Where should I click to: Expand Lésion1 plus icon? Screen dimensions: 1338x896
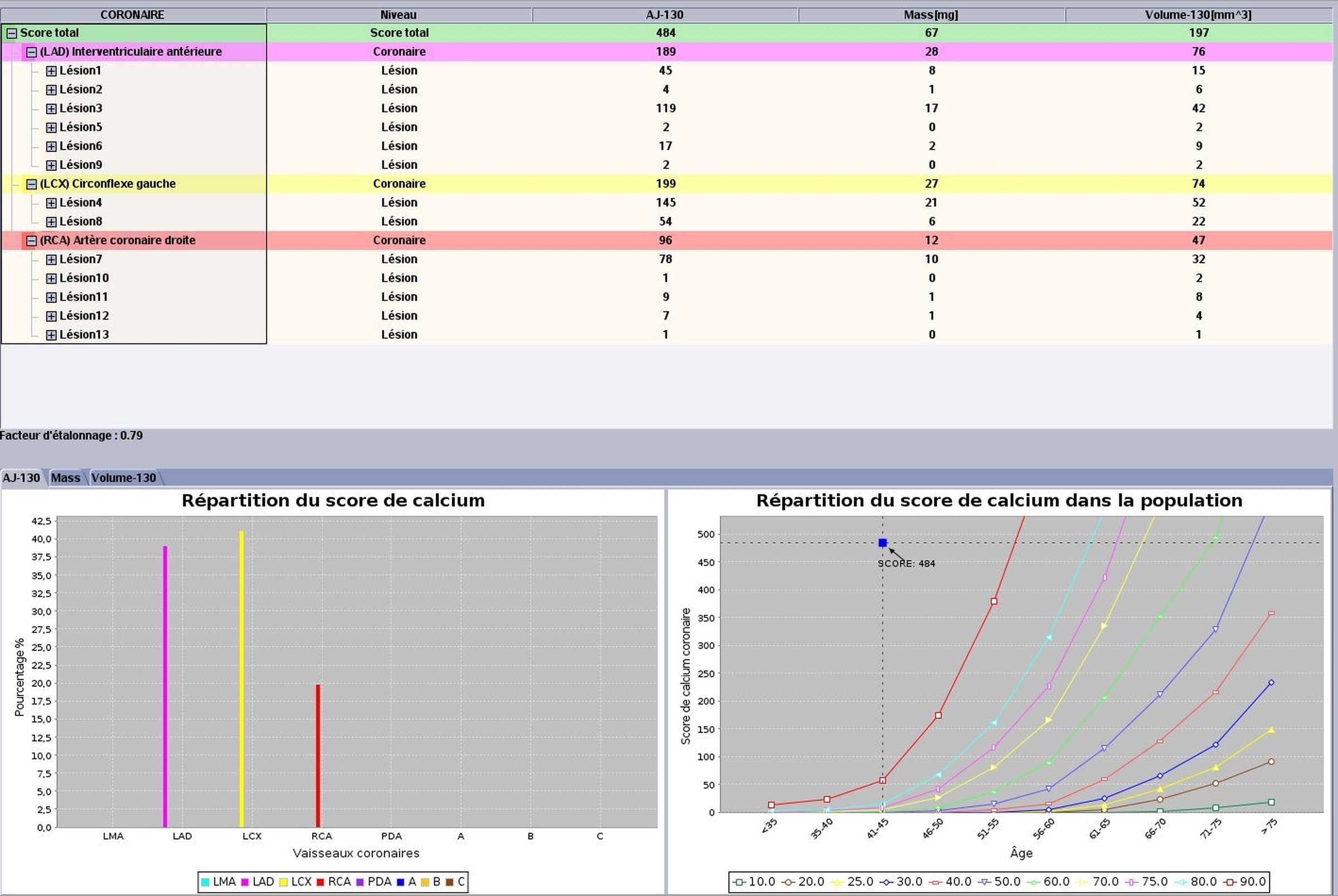[51, 71]
